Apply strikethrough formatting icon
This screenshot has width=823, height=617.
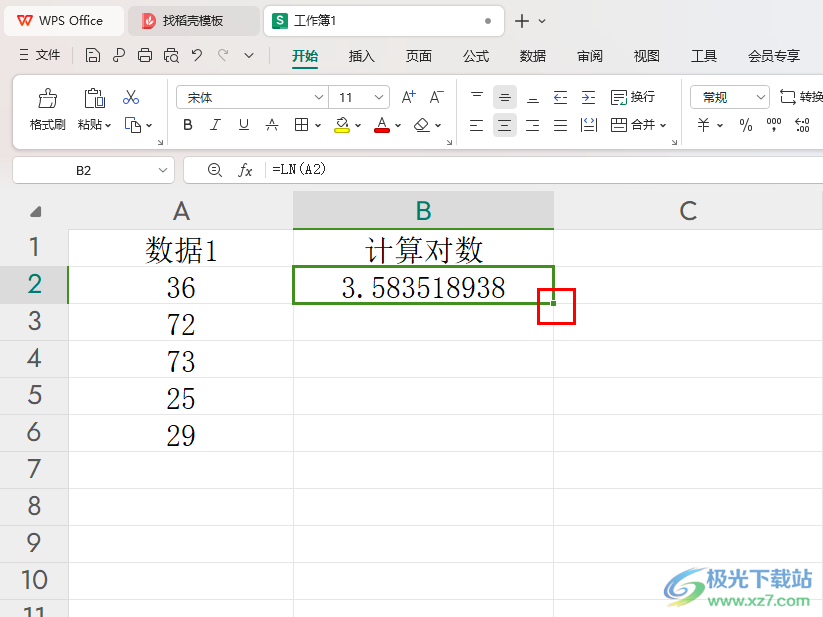272,125
